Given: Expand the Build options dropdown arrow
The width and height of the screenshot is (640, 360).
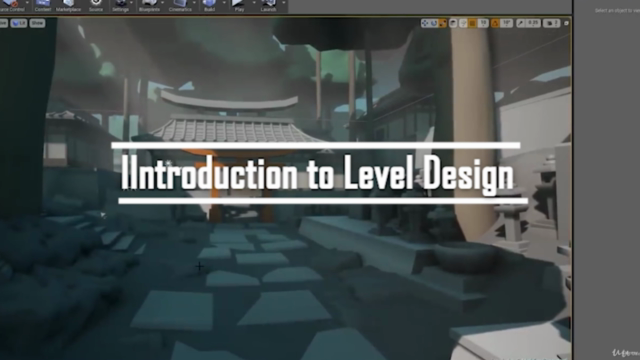Looking at the screenshot, I should pos(224,3).
